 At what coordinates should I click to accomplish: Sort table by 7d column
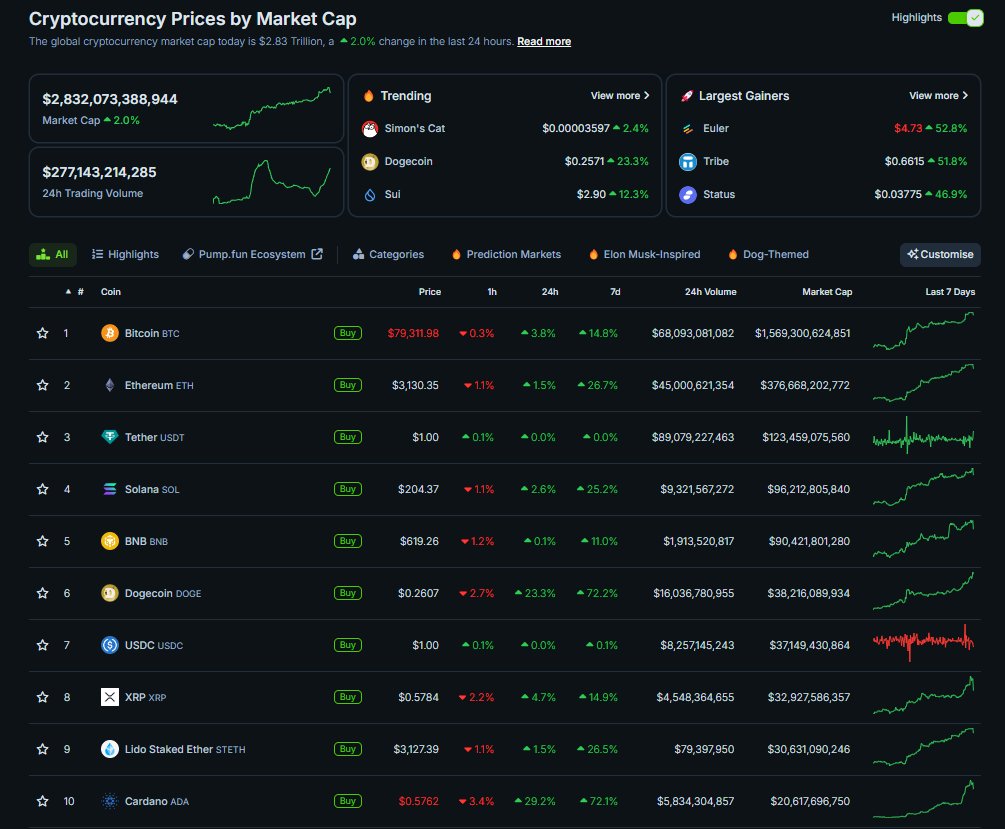pos(615,292)
